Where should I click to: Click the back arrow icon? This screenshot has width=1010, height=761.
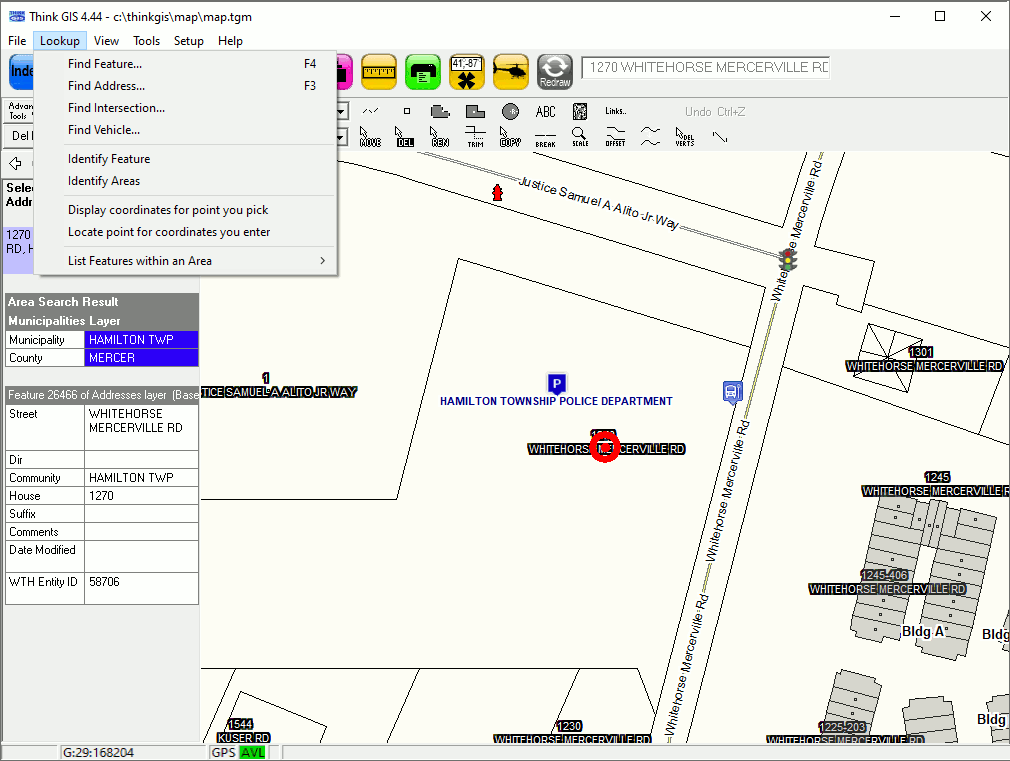(x=15, y=163)
